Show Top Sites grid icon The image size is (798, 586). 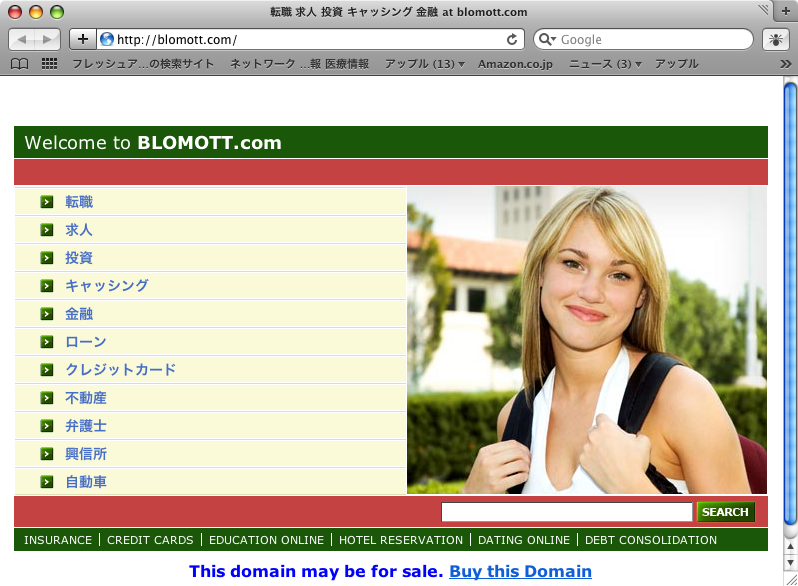click(49, 64)
